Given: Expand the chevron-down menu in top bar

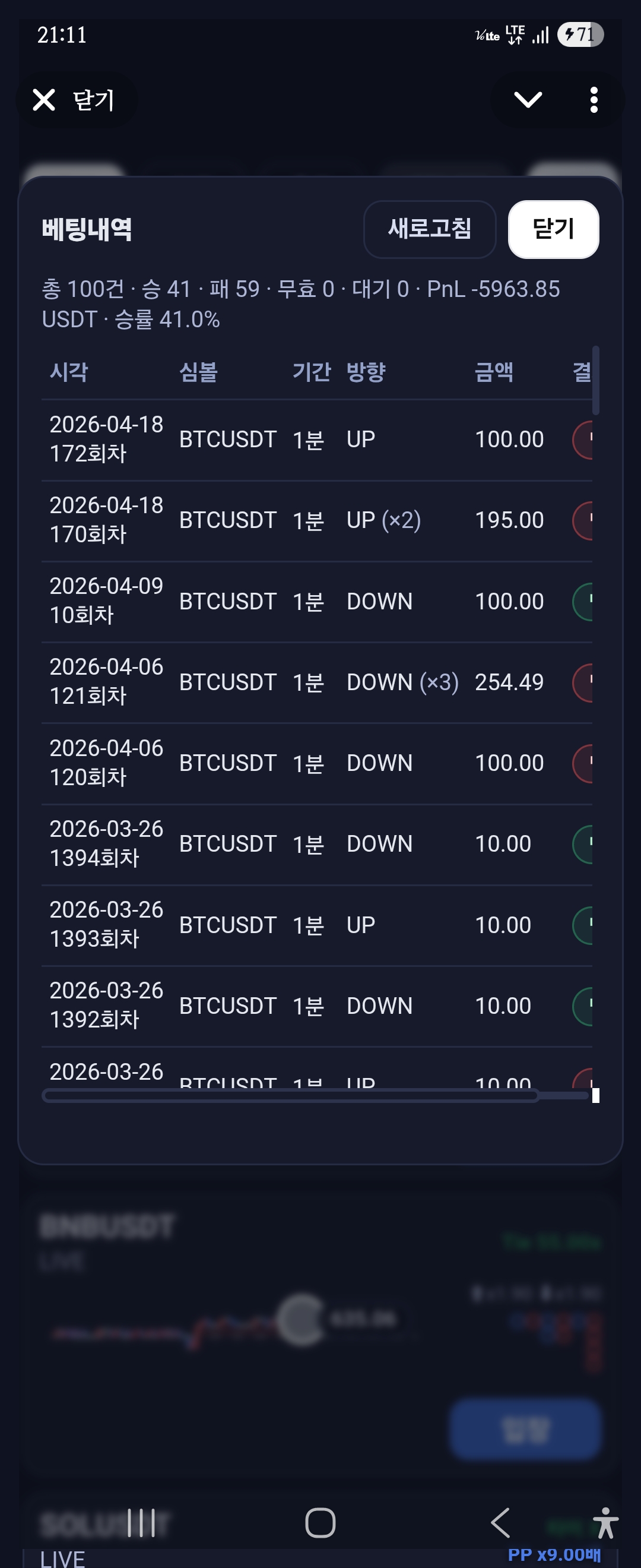Looking at the screenshot, I should [x=527, y=100].
